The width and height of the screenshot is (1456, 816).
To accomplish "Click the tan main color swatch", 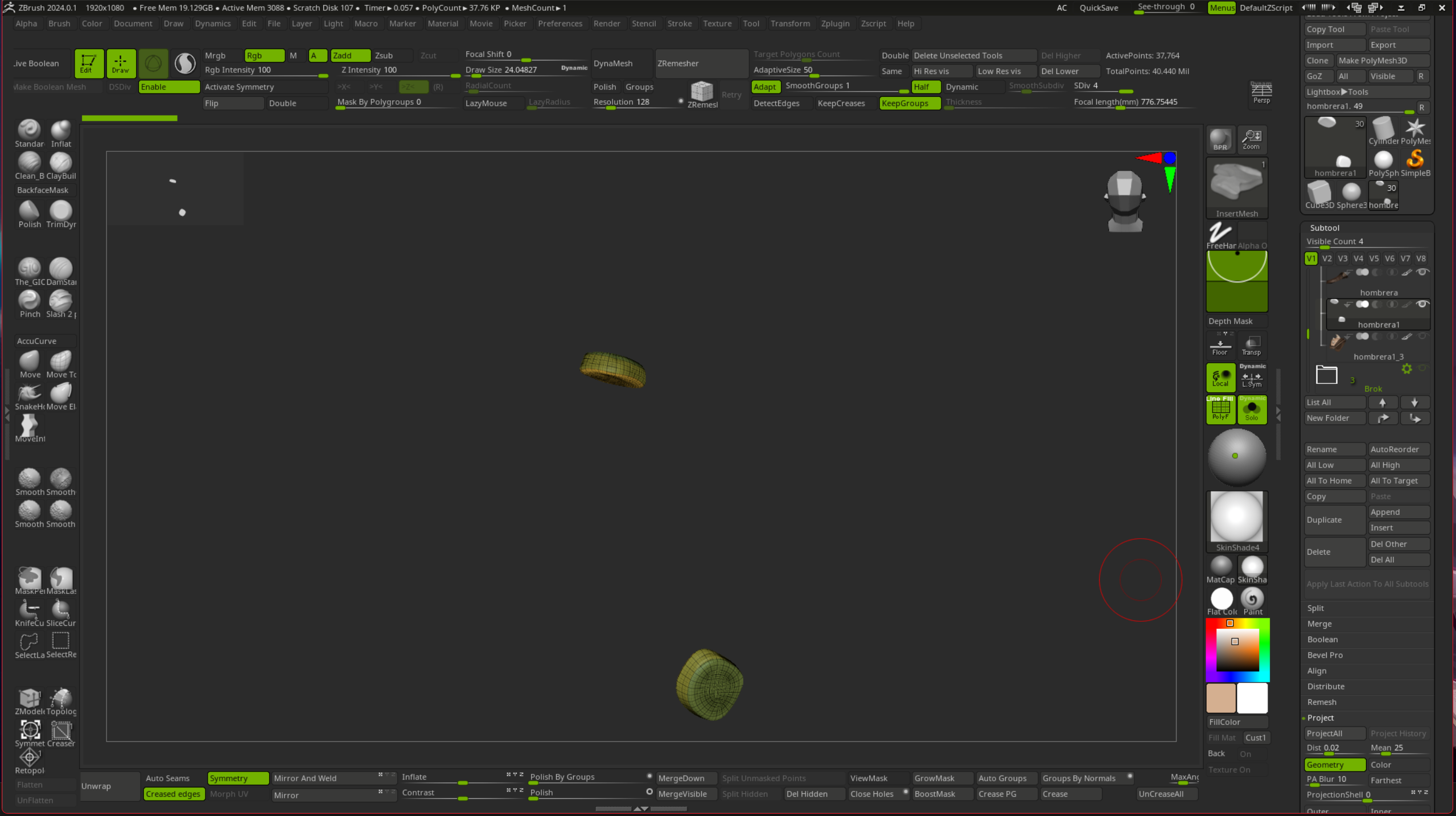I will coord(1221,698).
